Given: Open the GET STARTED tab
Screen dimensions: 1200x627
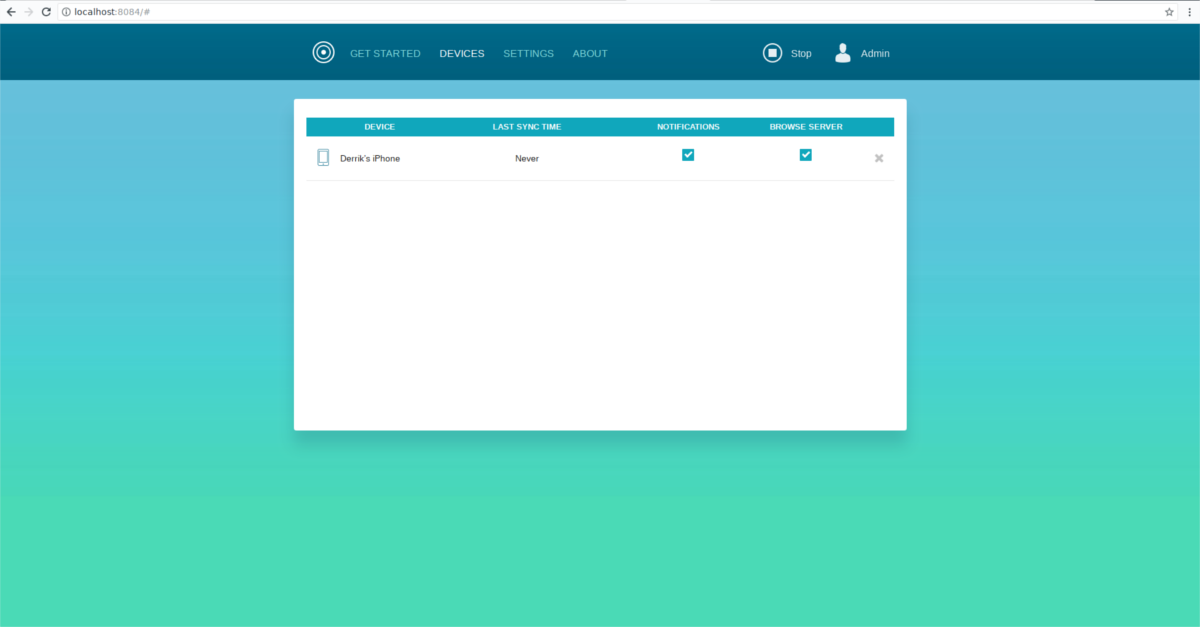Looking at the screenshot, I should click(385, 54).
